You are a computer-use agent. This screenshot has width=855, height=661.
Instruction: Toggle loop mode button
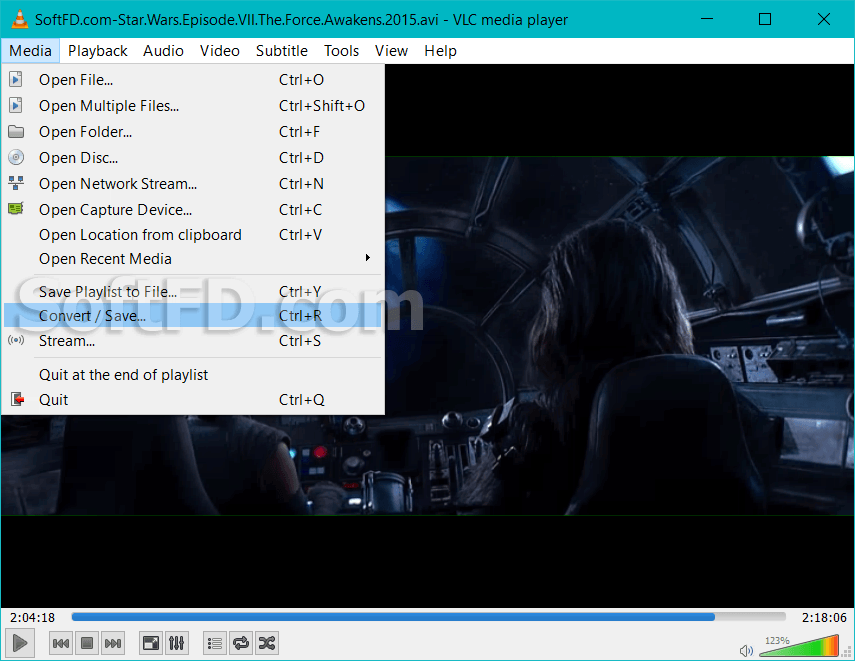point(241,644)
